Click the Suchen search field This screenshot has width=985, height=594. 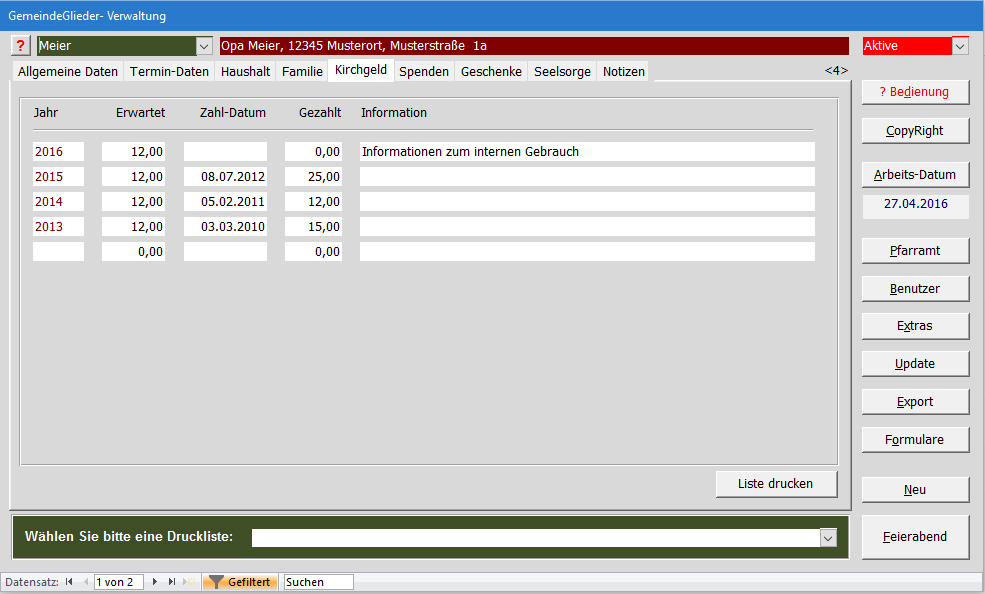[x=318, y=582]
